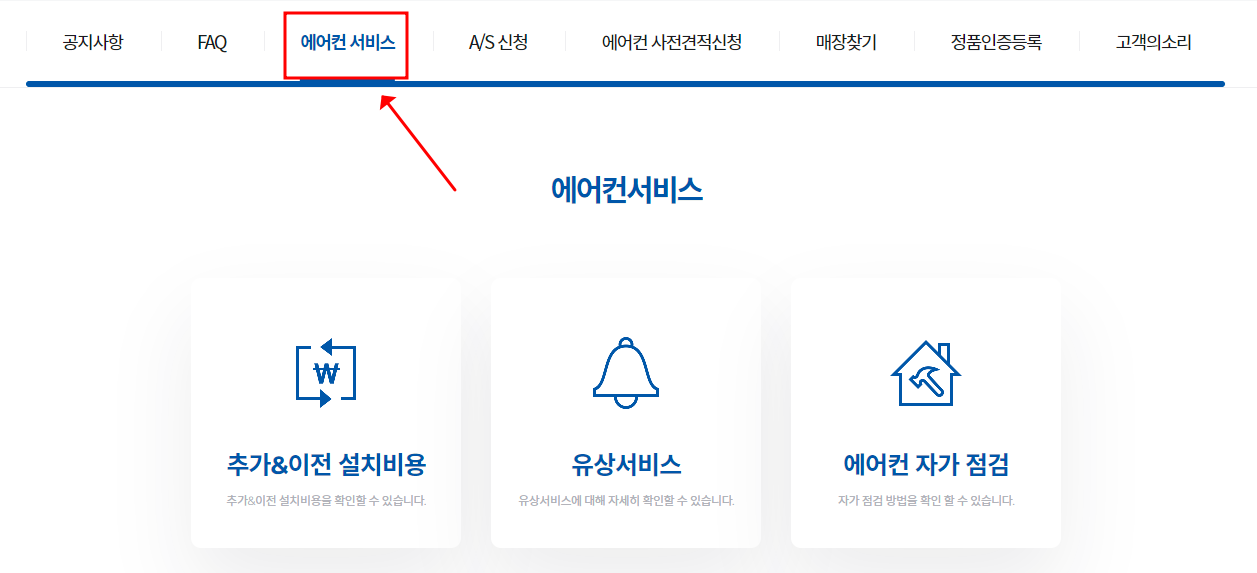Open the 공지사항 menu tab
The height and width of the screenshot is (573, 1257).
(x=92, y=43)
